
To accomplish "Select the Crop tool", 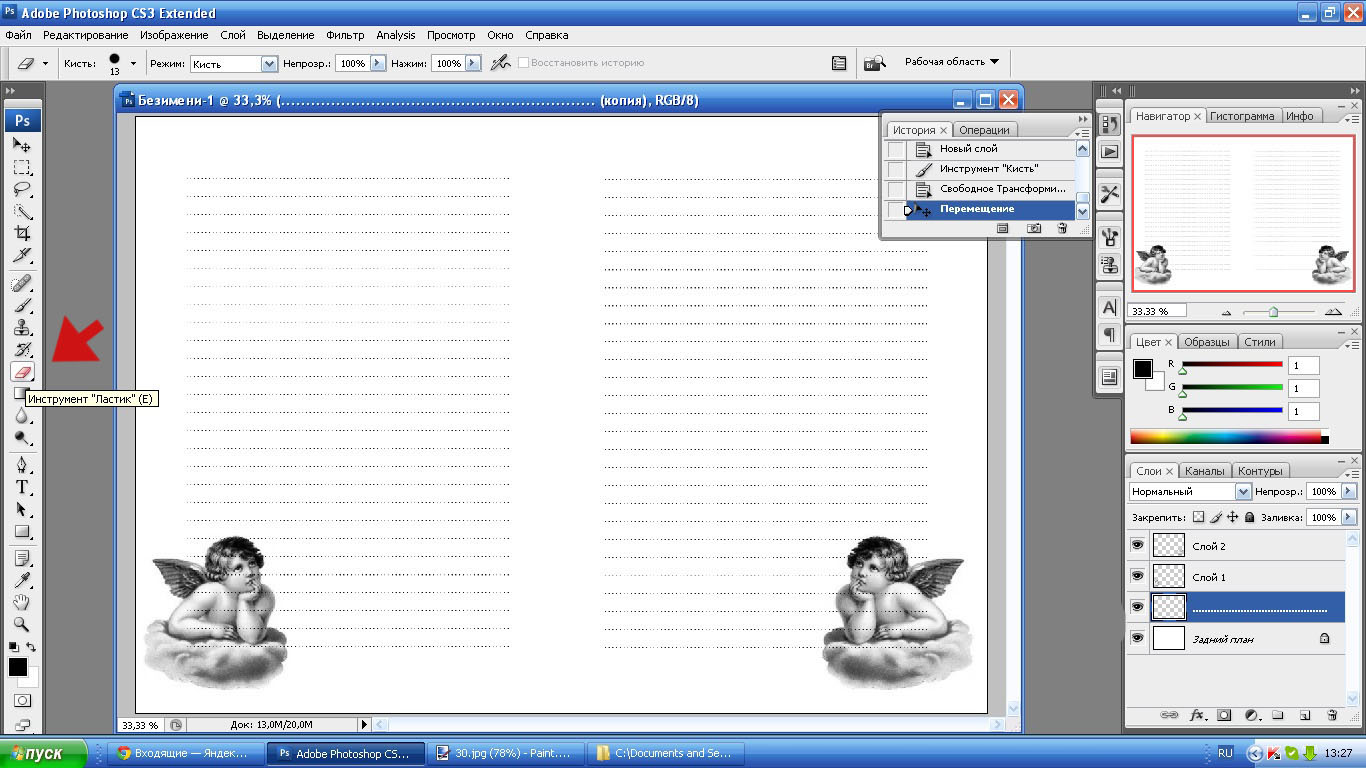I will (x=22, y=233).
